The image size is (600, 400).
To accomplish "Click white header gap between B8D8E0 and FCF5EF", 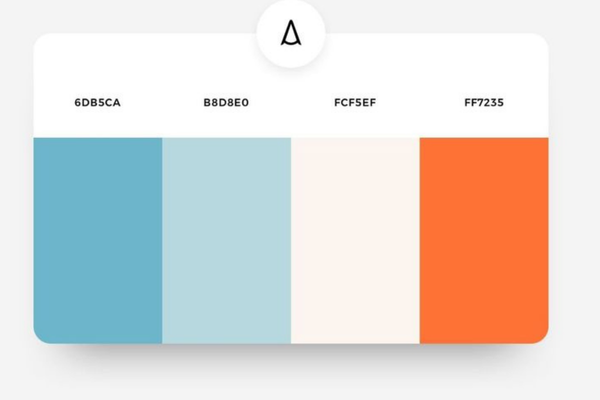I will [x=290, y=103].
